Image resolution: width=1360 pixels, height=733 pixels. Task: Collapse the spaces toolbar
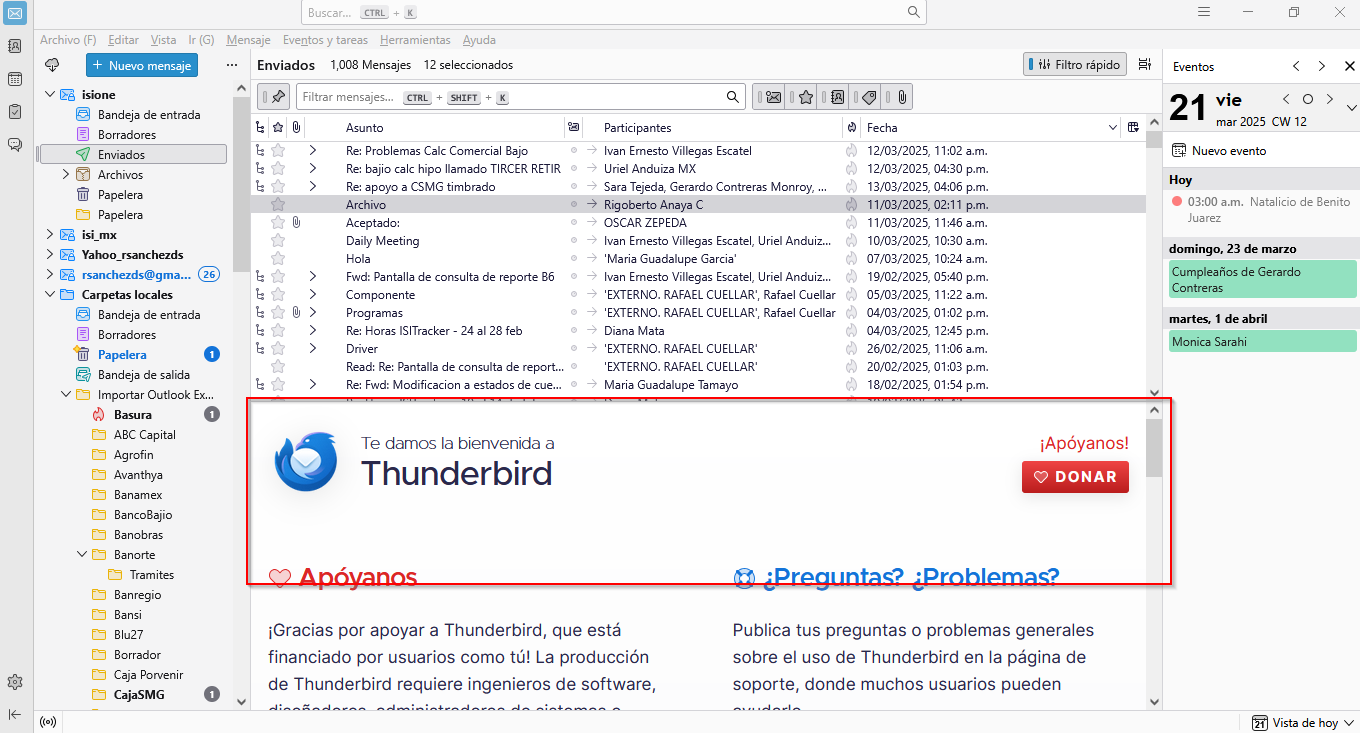(15, 714)
